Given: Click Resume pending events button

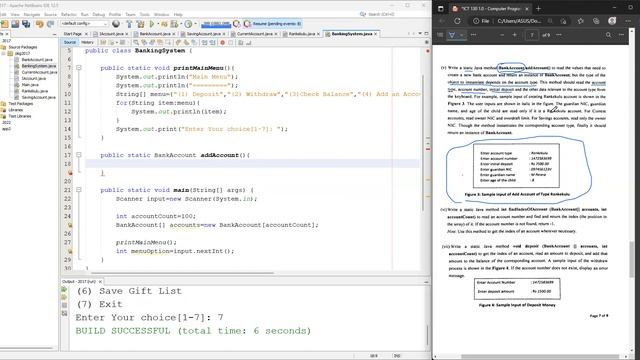Looking at the screenshot, I should [x=273, y=24].
